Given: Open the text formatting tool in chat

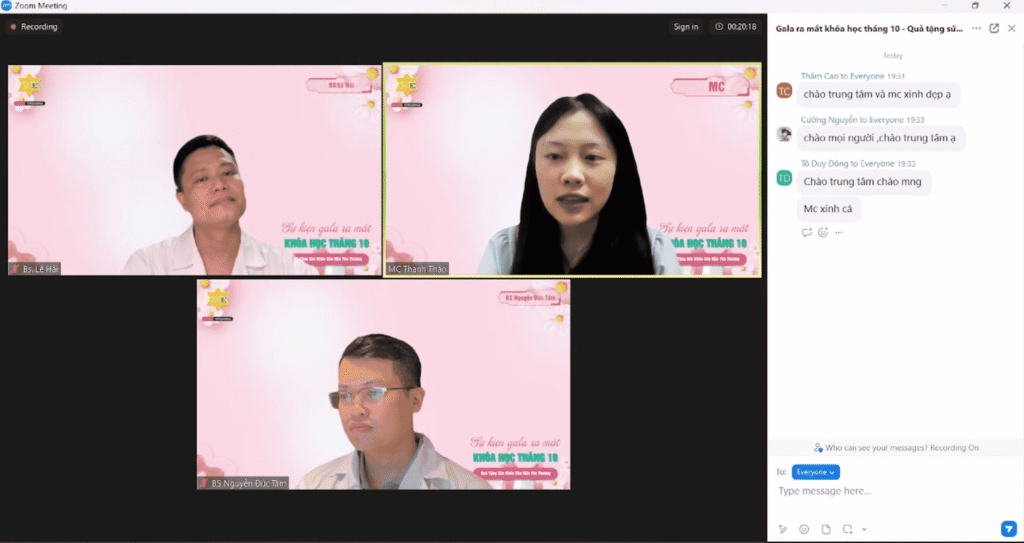Looking at the screenshot, I should pyautogui.click(x=783, y=529).
